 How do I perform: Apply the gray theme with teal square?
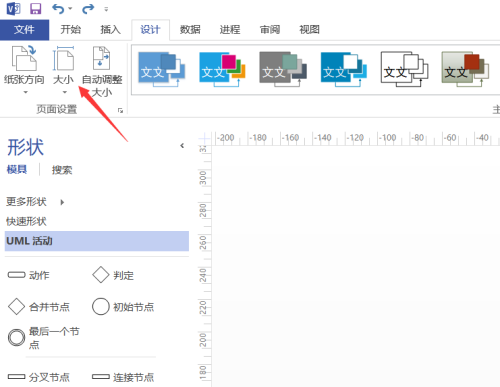click(283, 69)
